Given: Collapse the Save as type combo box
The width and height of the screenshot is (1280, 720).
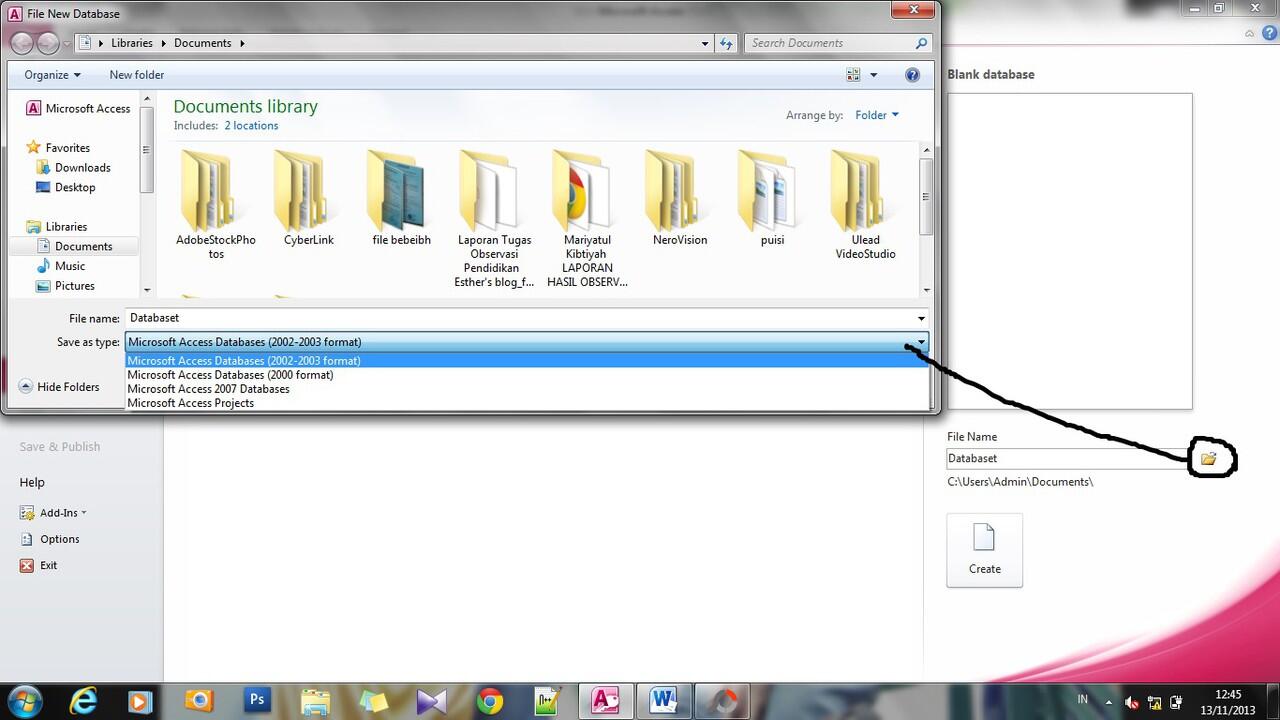Looking at the screenshot, I should [921, 342].
